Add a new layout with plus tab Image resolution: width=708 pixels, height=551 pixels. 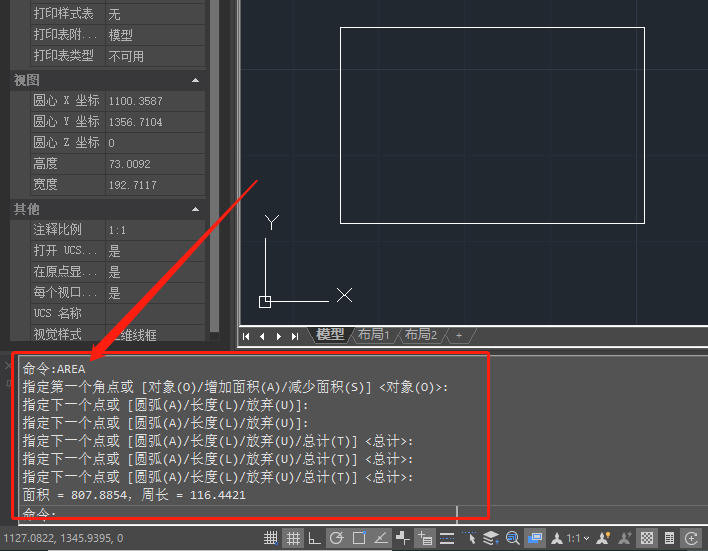point(459,336)
